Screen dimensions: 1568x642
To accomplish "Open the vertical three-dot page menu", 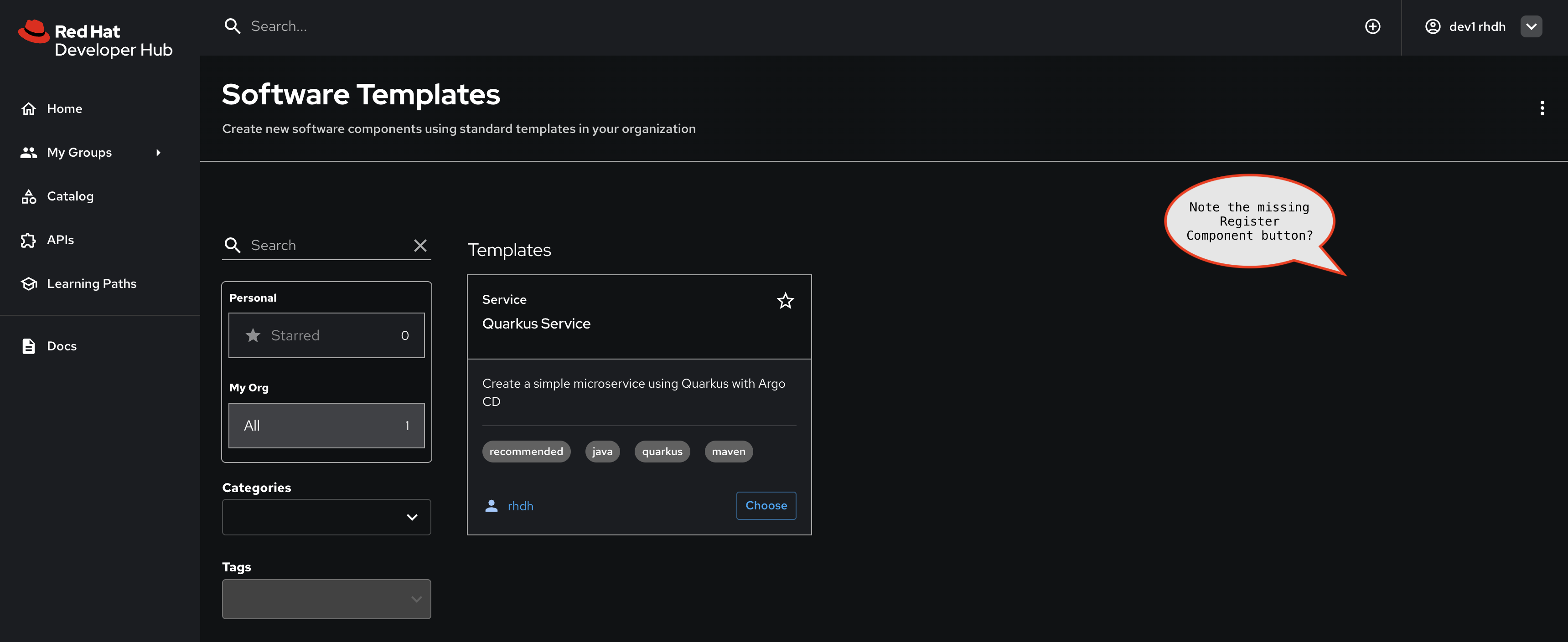I will coord(1542,108).
